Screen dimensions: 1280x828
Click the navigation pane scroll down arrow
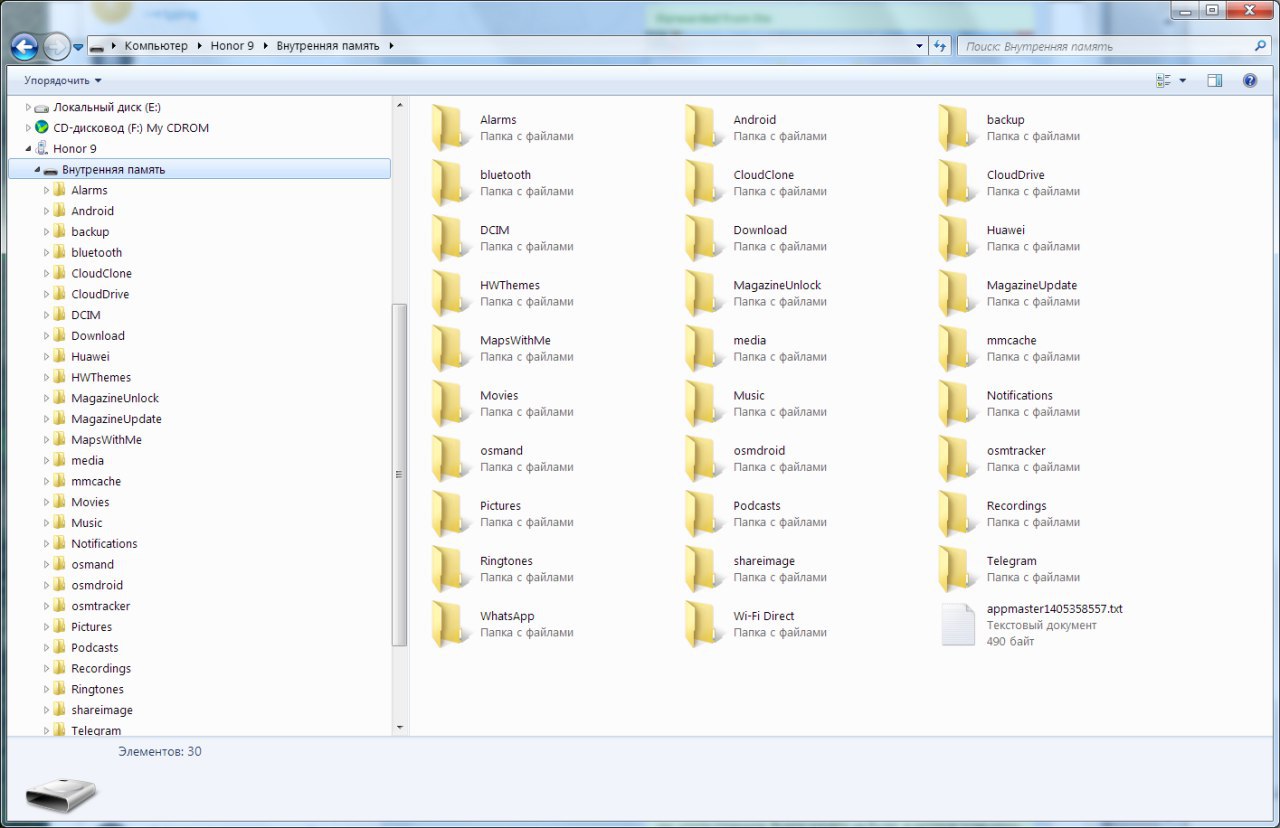(x=400, y=727)
